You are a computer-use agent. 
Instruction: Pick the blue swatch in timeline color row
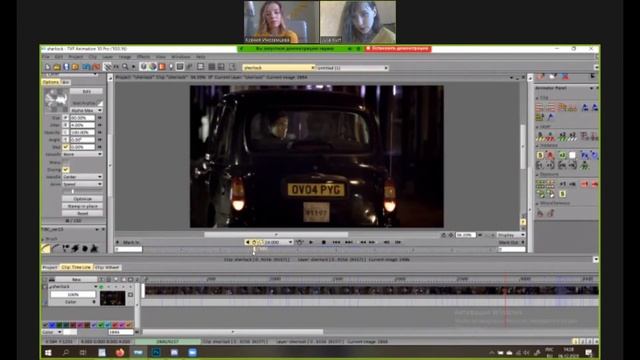point(53,325)
